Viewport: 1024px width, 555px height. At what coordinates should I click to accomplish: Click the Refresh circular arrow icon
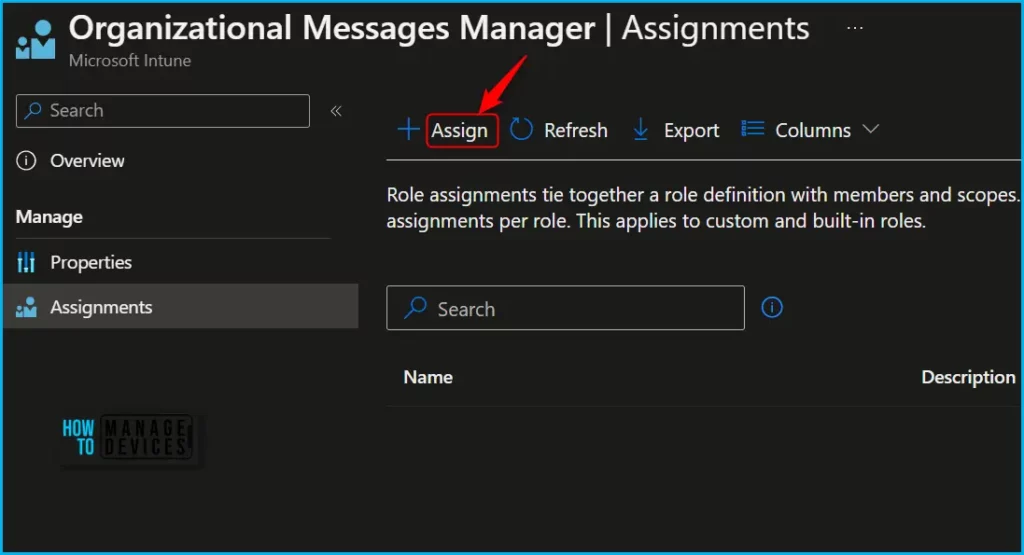(x=521, y=129)
